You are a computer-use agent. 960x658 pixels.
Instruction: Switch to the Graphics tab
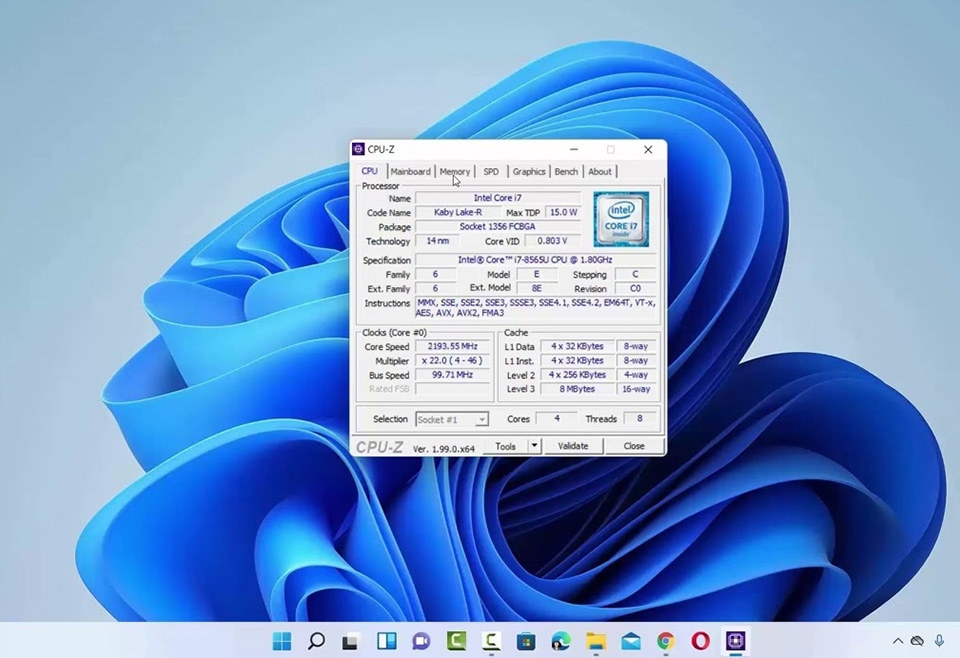[x=529, y=171]
